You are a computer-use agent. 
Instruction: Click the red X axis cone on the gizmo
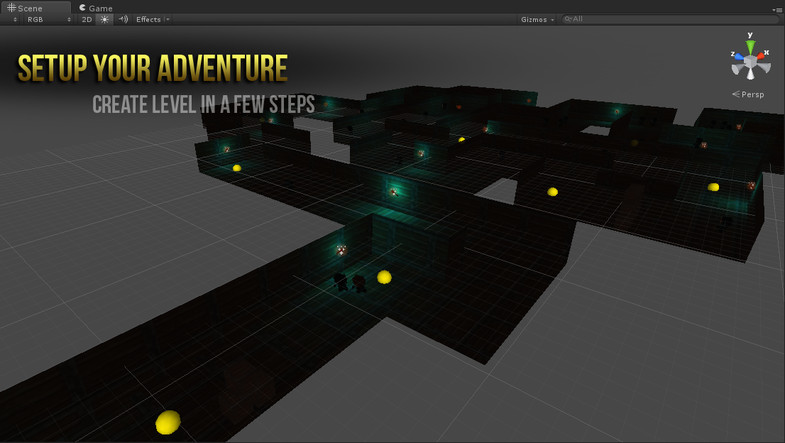click(x=761, y=56)
